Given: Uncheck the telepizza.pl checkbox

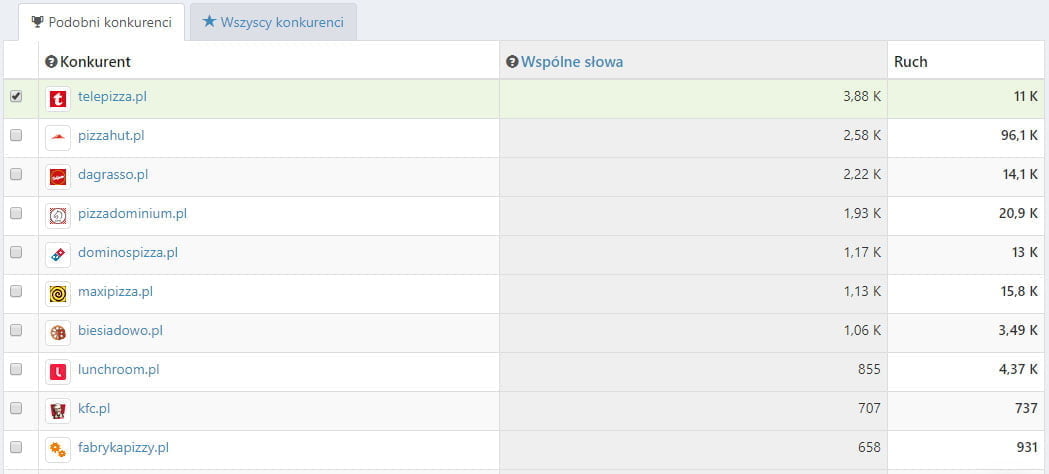Looking at the screenshot, I should [16, 97].
